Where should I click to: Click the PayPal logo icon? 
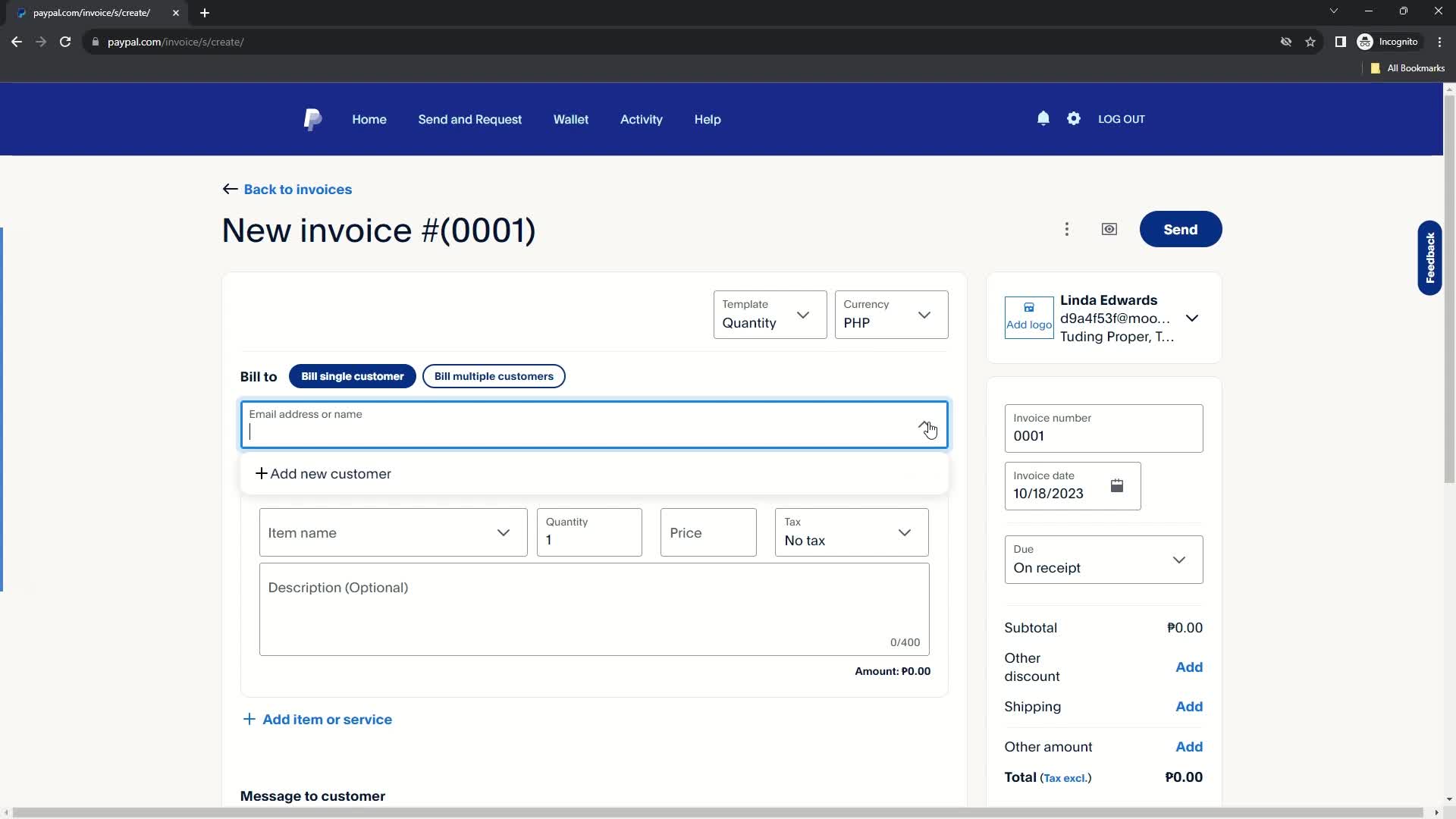(x=312, y=119)
